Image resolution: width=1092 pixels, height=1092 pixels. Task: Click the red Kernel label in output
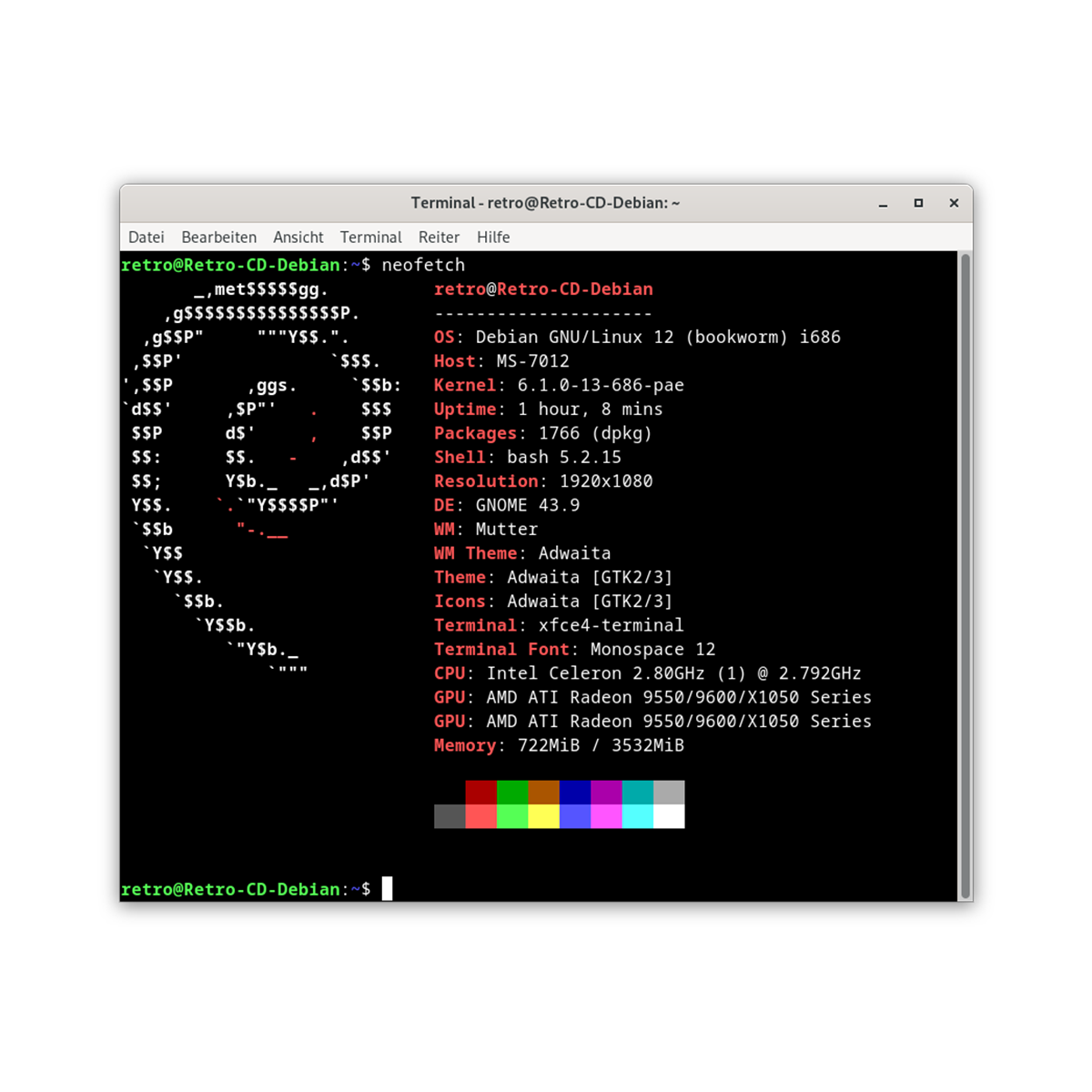pyautogui.click(x=465, y=385)
